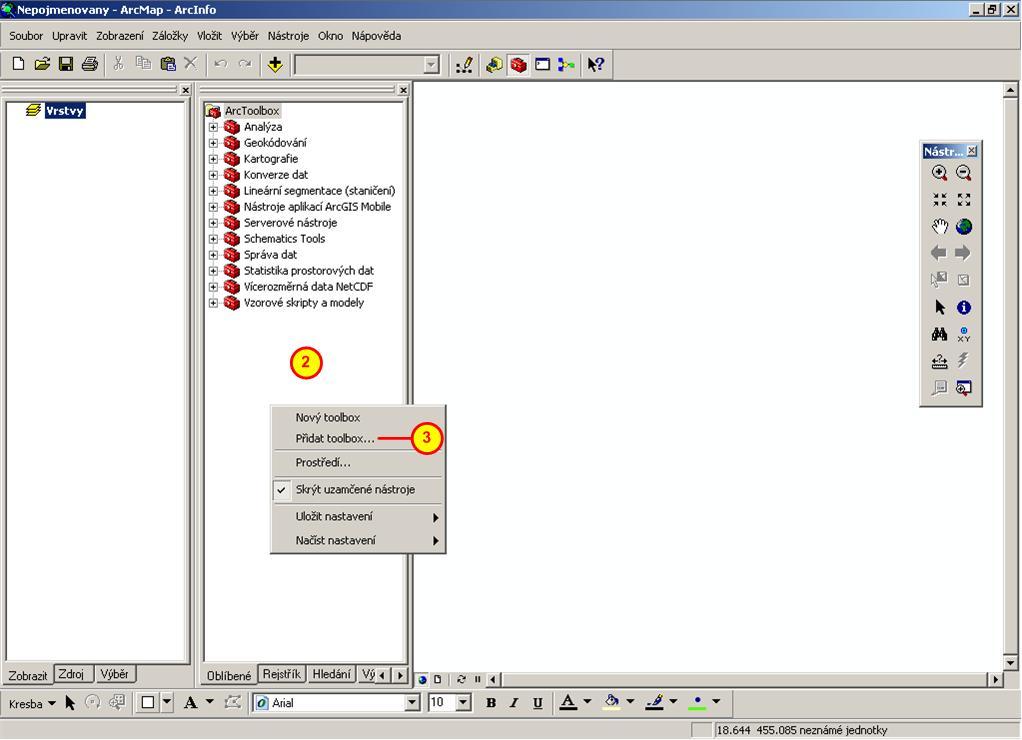
Task: Open the Command Line window icon
Action: tap(542, 65)
